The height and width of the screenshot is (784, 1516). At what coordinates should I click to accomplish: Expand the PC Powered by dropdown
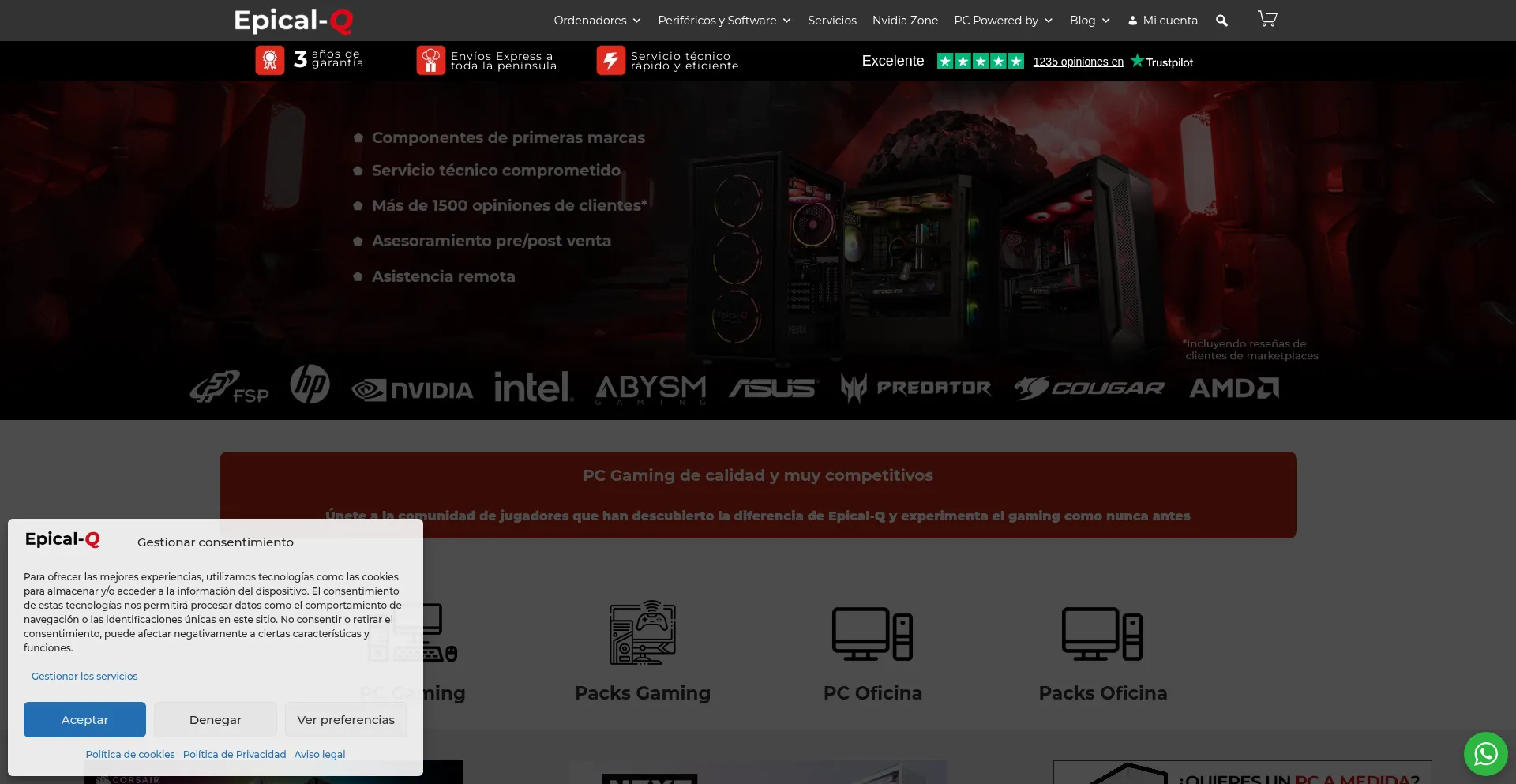1003,21
